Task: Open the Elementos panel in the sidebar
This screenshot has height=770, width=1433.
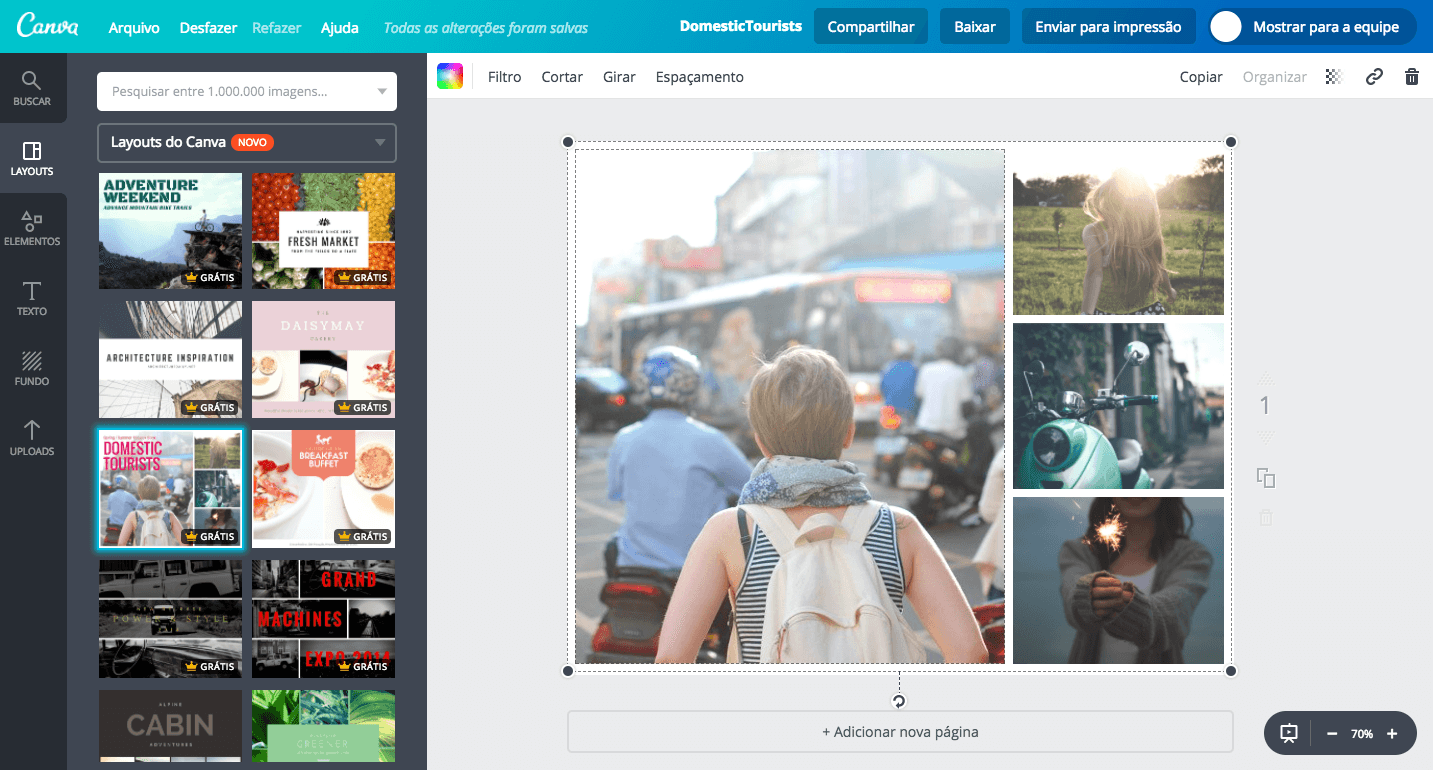Action: (32, 228)
